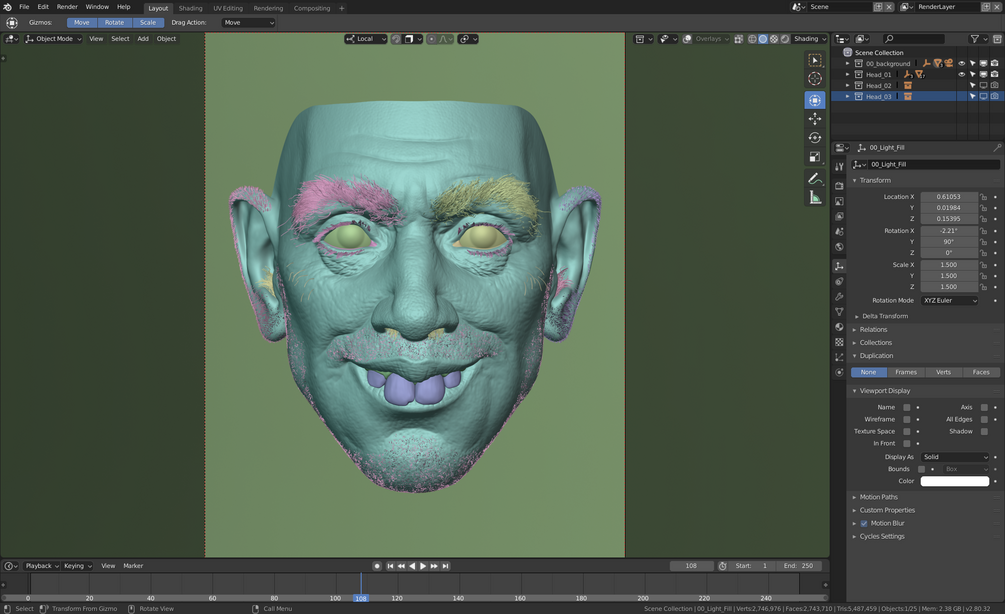Image resolution: width=1005 pixels, height=614 pixels.
Task: Open the Local orientation dropdown
Action: point(365,39)
